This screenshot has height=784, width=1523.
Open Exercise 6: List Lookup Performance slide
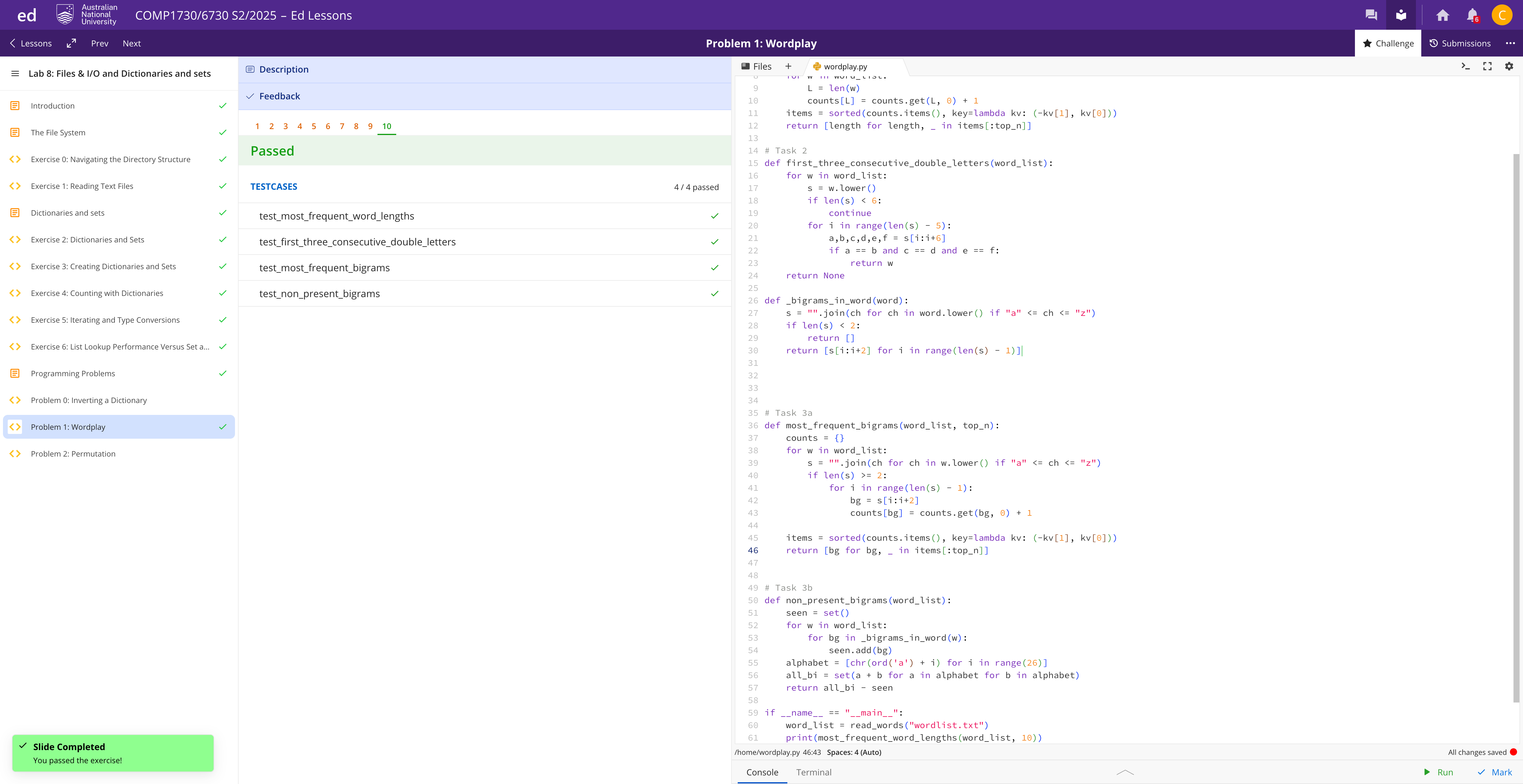(x=119, y=346)
